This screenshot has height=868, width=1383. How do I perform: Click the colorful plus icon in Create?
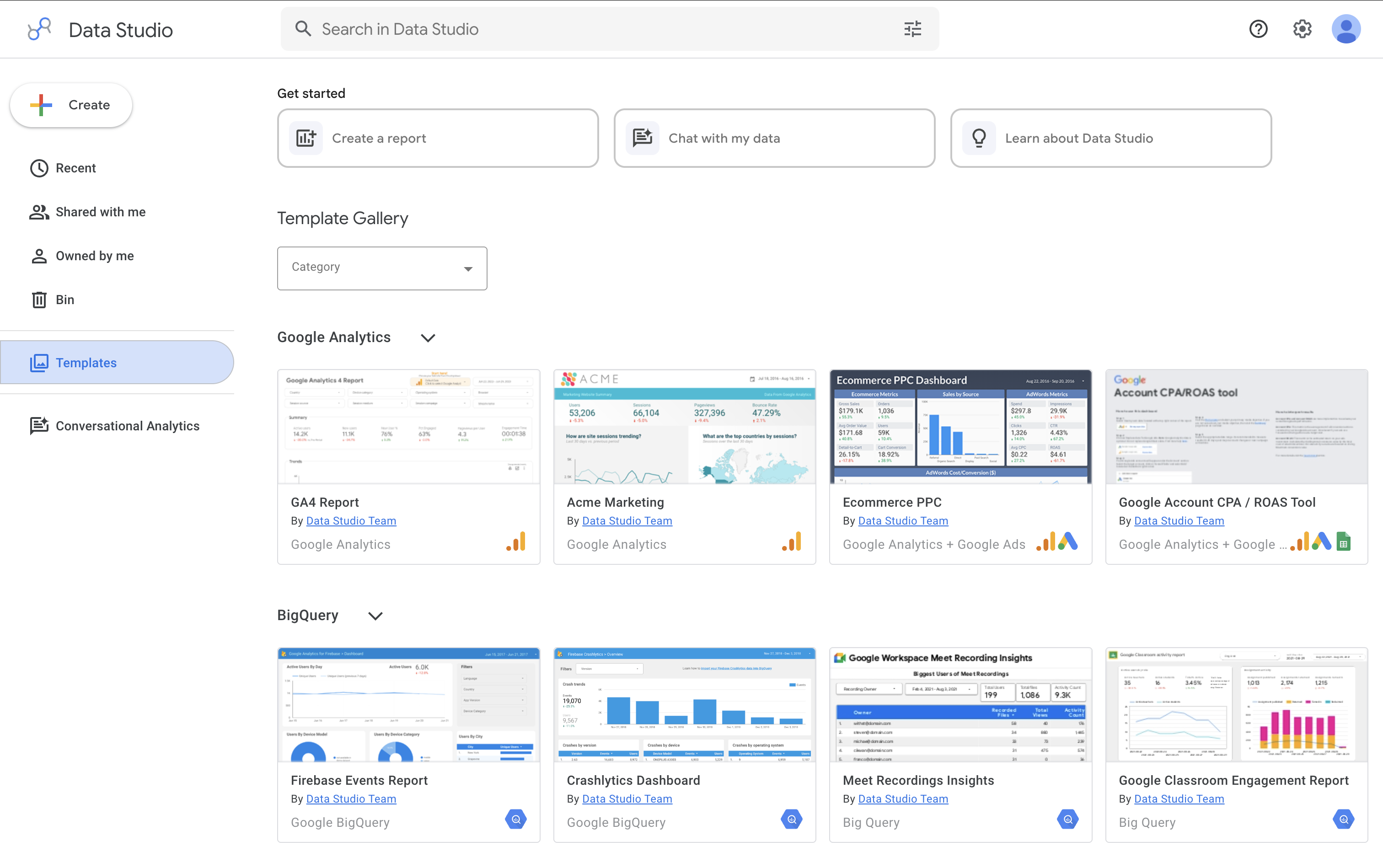pyautogui.click(x=41, y=105)
